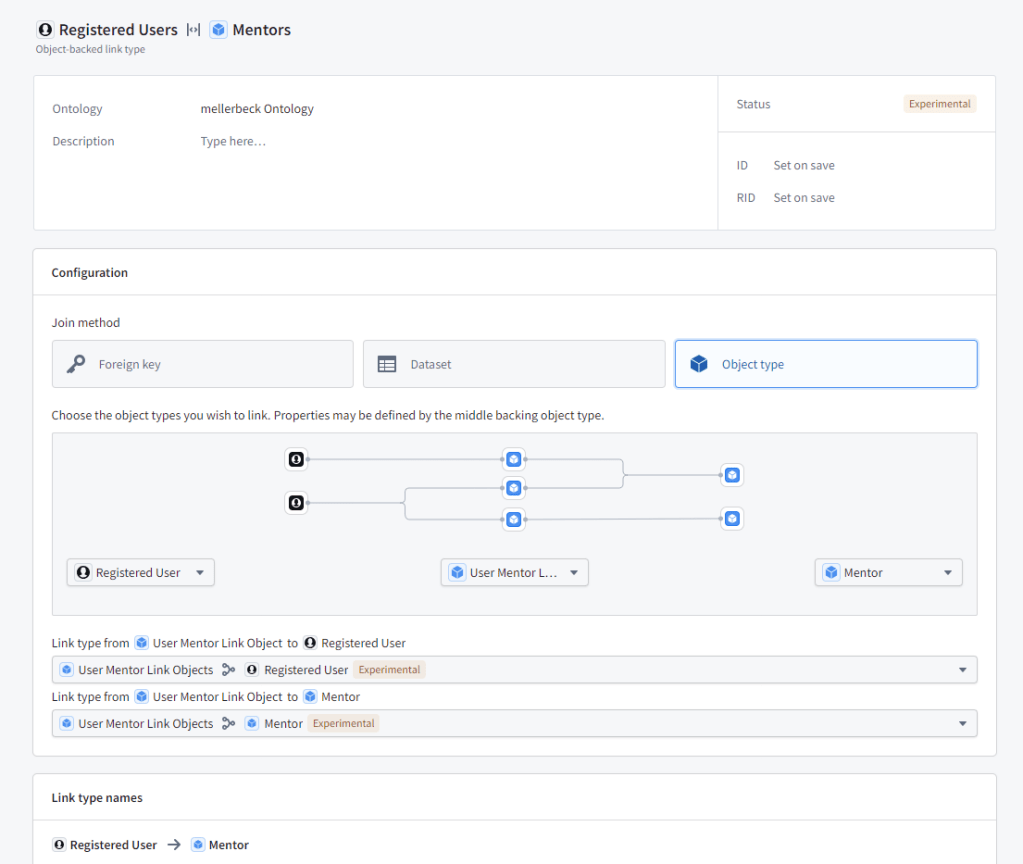Screen dimensions: 1023x864
Task: Click the middle cube node in diagram
Action: tap(513, 488)
